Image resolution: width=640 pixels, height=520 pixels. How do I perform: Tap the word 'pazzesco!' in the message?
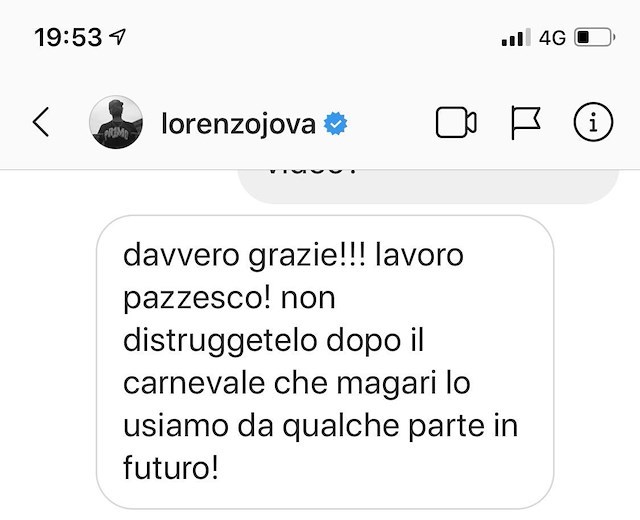coord(197,301)
